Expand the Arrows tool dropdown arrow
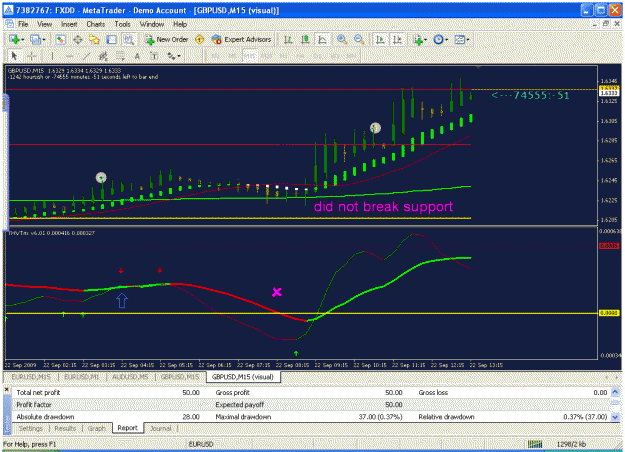625x452 pixels. [x=179, y=56]
